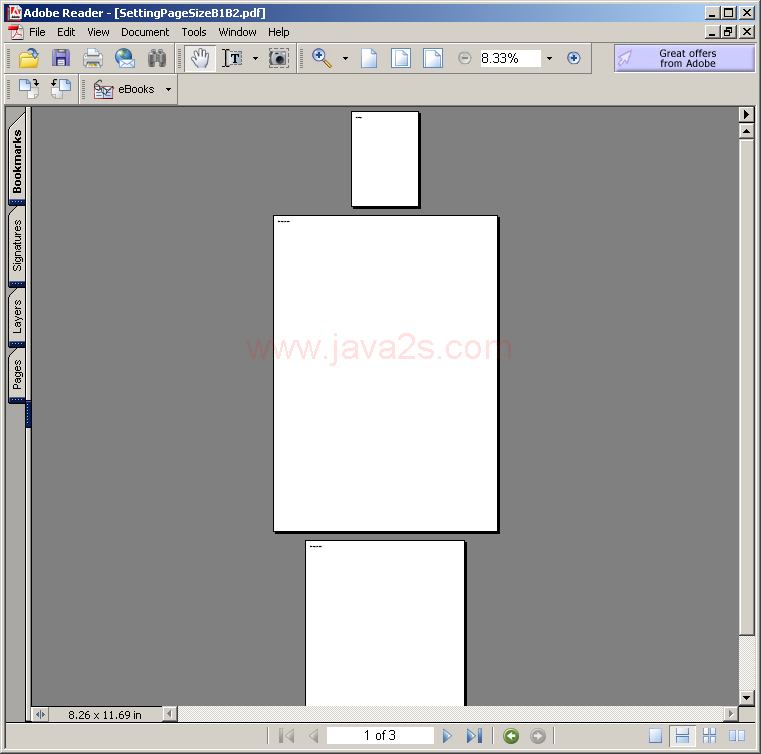Open the Document menu

[145, 32]
